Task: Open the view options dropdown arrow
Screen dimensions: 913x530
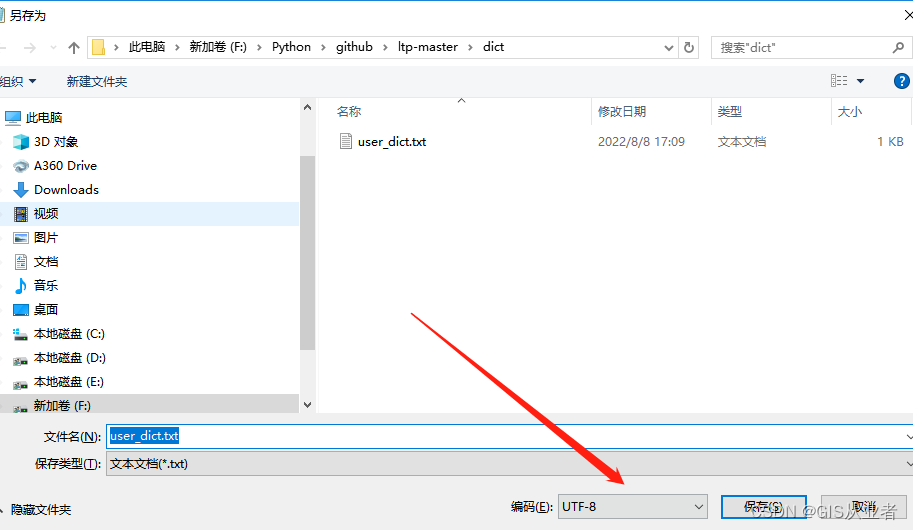Action: (x=860, y=81)
